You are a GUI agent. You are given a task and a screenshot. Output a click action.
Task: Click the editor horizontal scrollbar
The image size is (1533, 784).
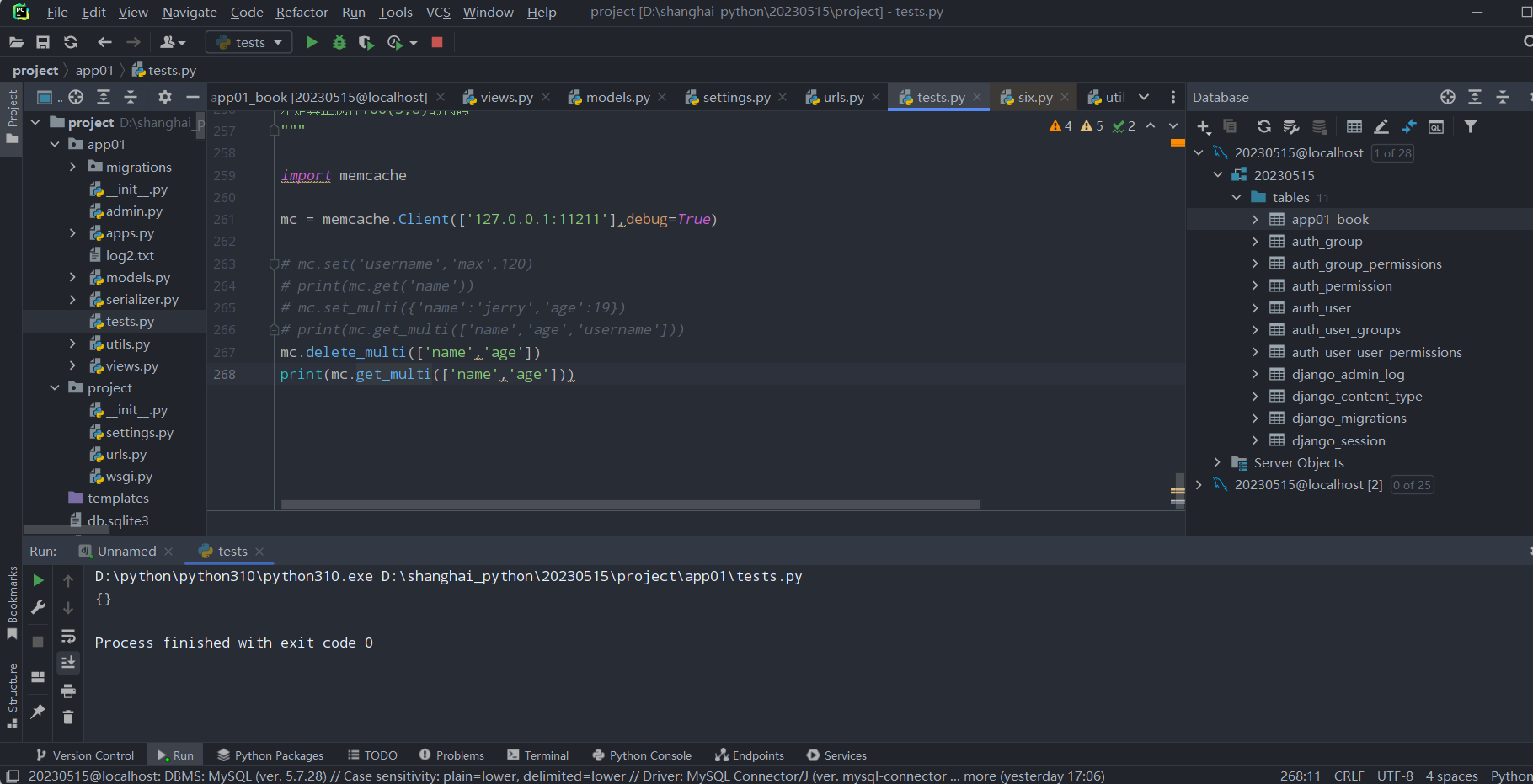click(x=630, y=505)
